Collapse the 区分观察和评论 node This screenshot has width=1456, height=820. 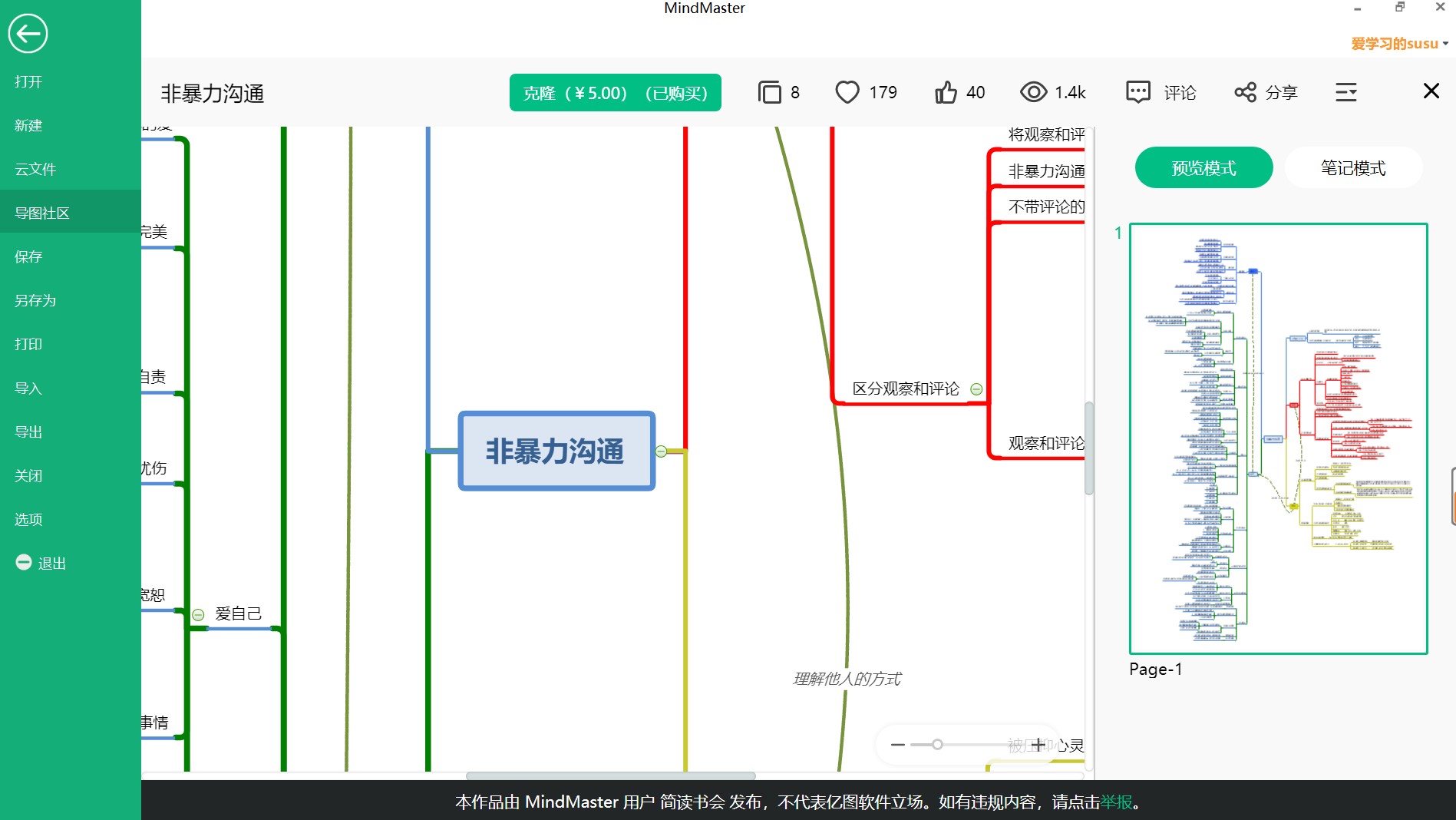(x=976, y=389)
